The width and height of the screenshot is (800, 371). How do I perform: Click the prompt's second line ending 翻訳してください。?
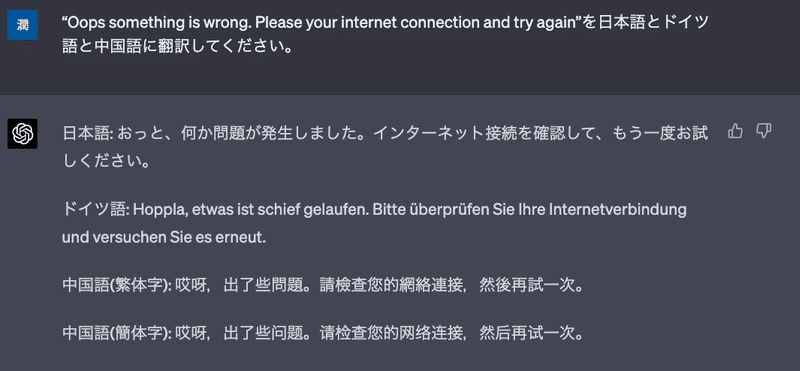(177, 50)
